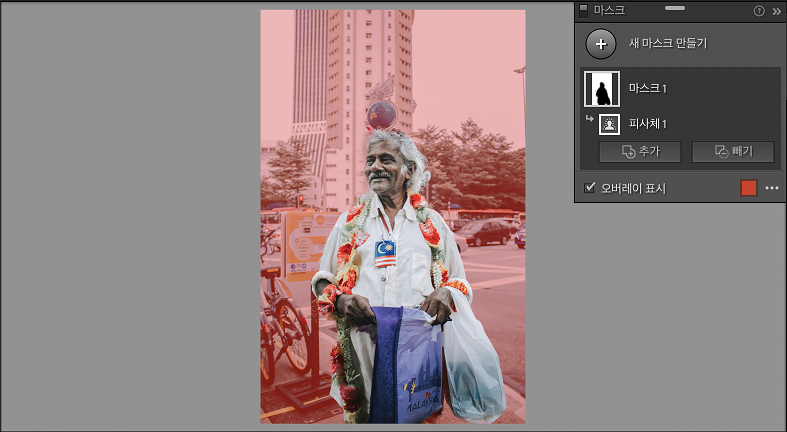Click the 빼기 (Subtract) button
This screenshot has height=432, width=787.
(x=733, y=152)
